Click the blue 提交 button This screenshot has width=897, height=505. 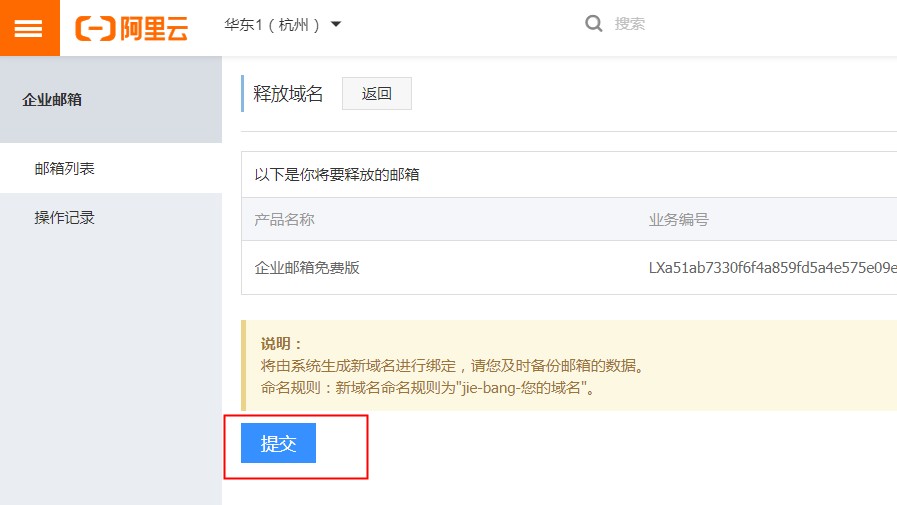[x=279, y=444]
